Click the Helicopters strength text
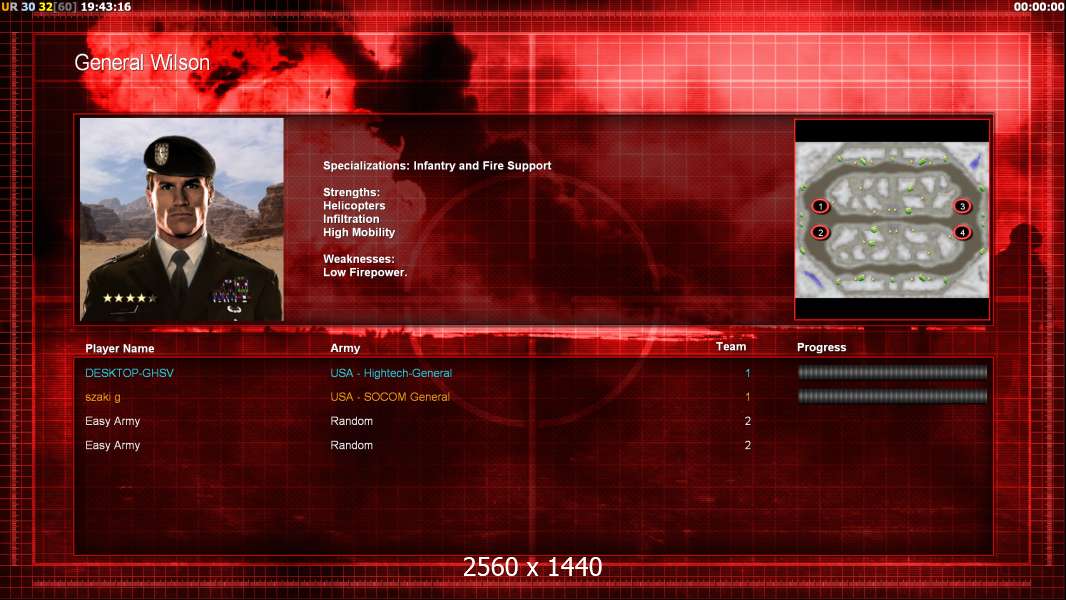 click(x=354, y=206)
